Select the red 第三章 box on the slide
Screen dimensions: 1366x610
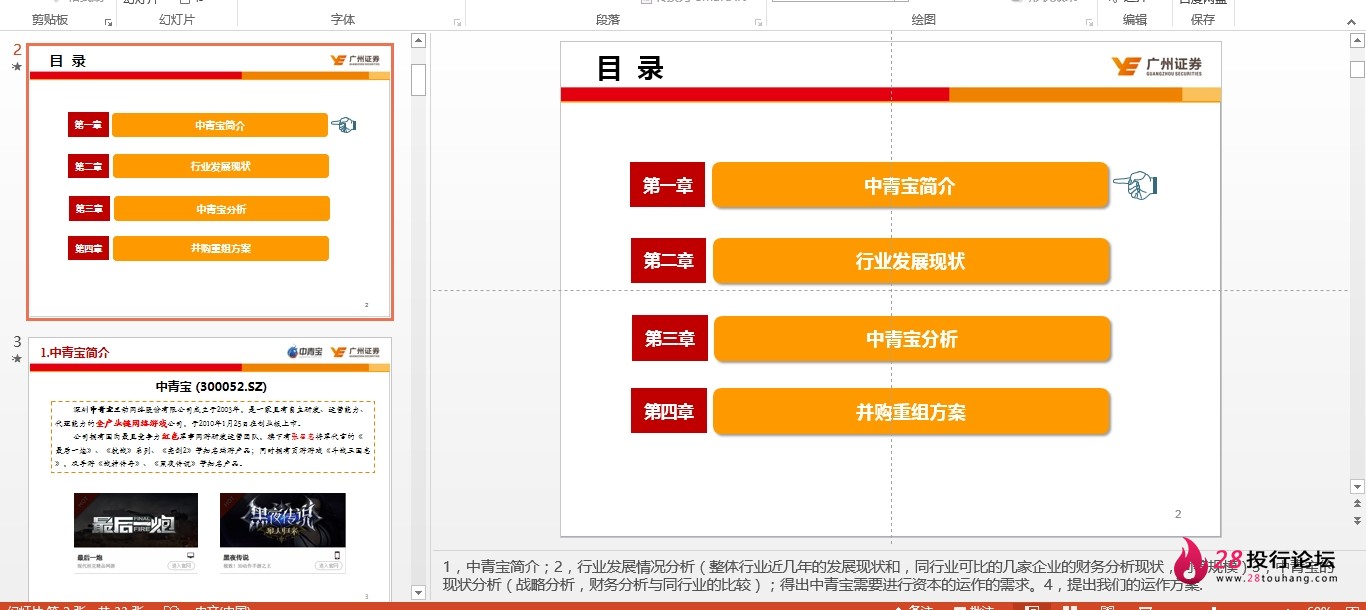[x=670, y=338]
